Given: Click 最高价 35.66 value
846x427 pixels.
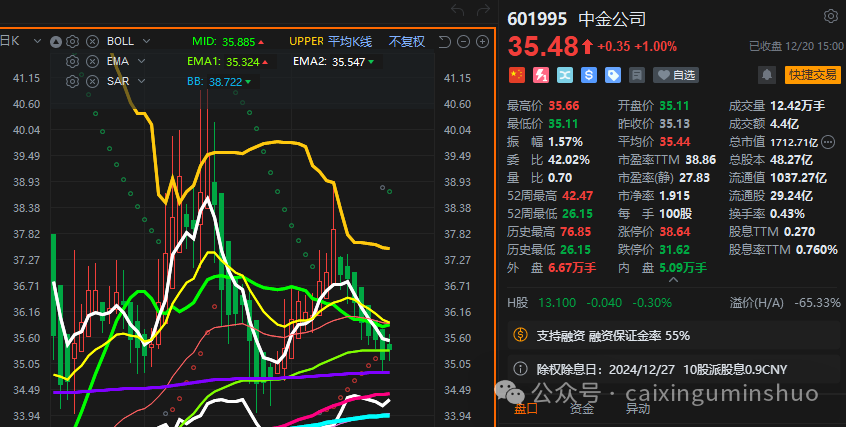Looking at the screenshot, I should click(564, 106).
